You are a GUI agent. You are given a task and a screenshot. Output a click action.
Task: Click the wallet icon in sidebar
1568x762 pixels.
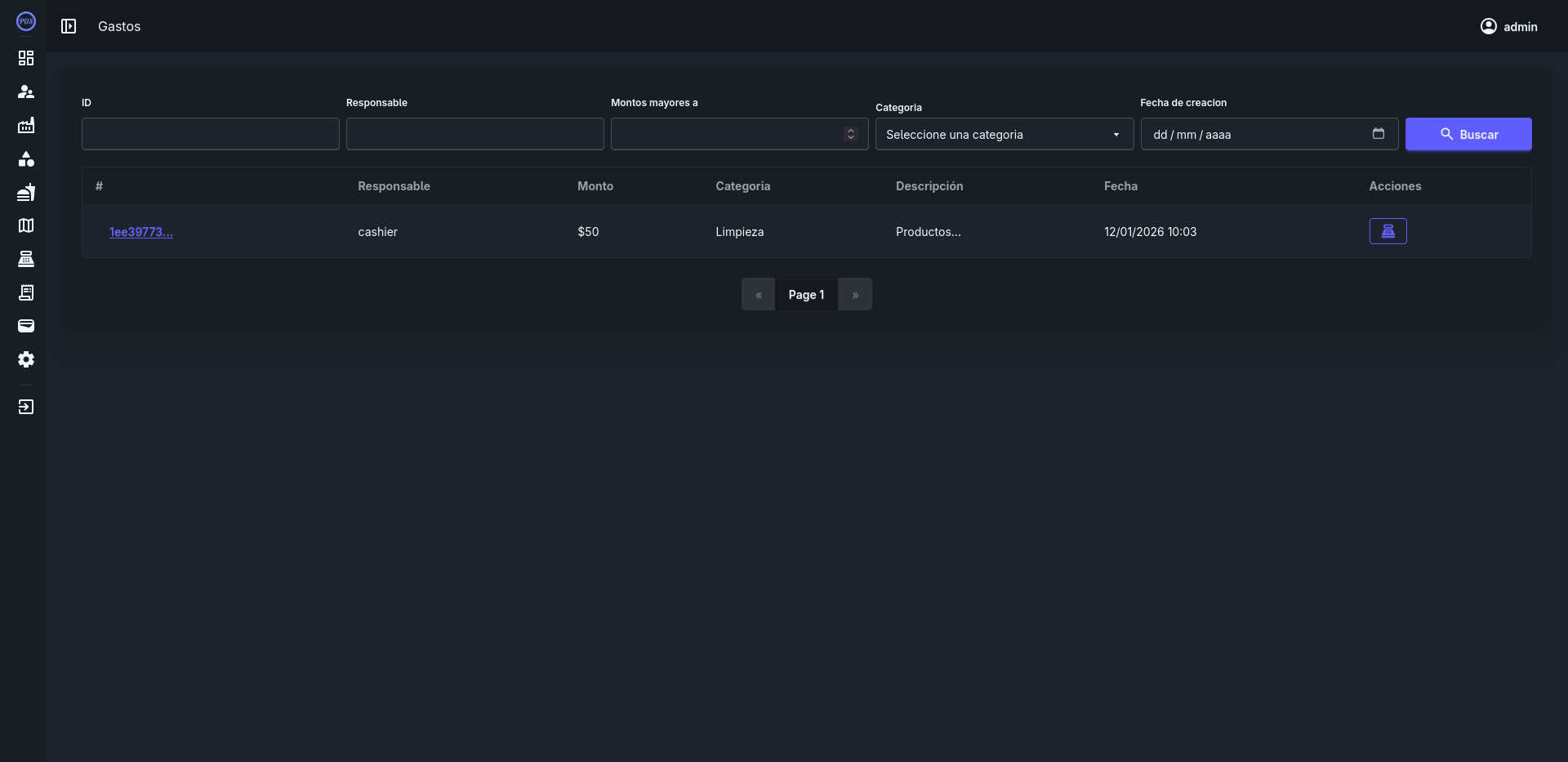click(x=26, y=326)
